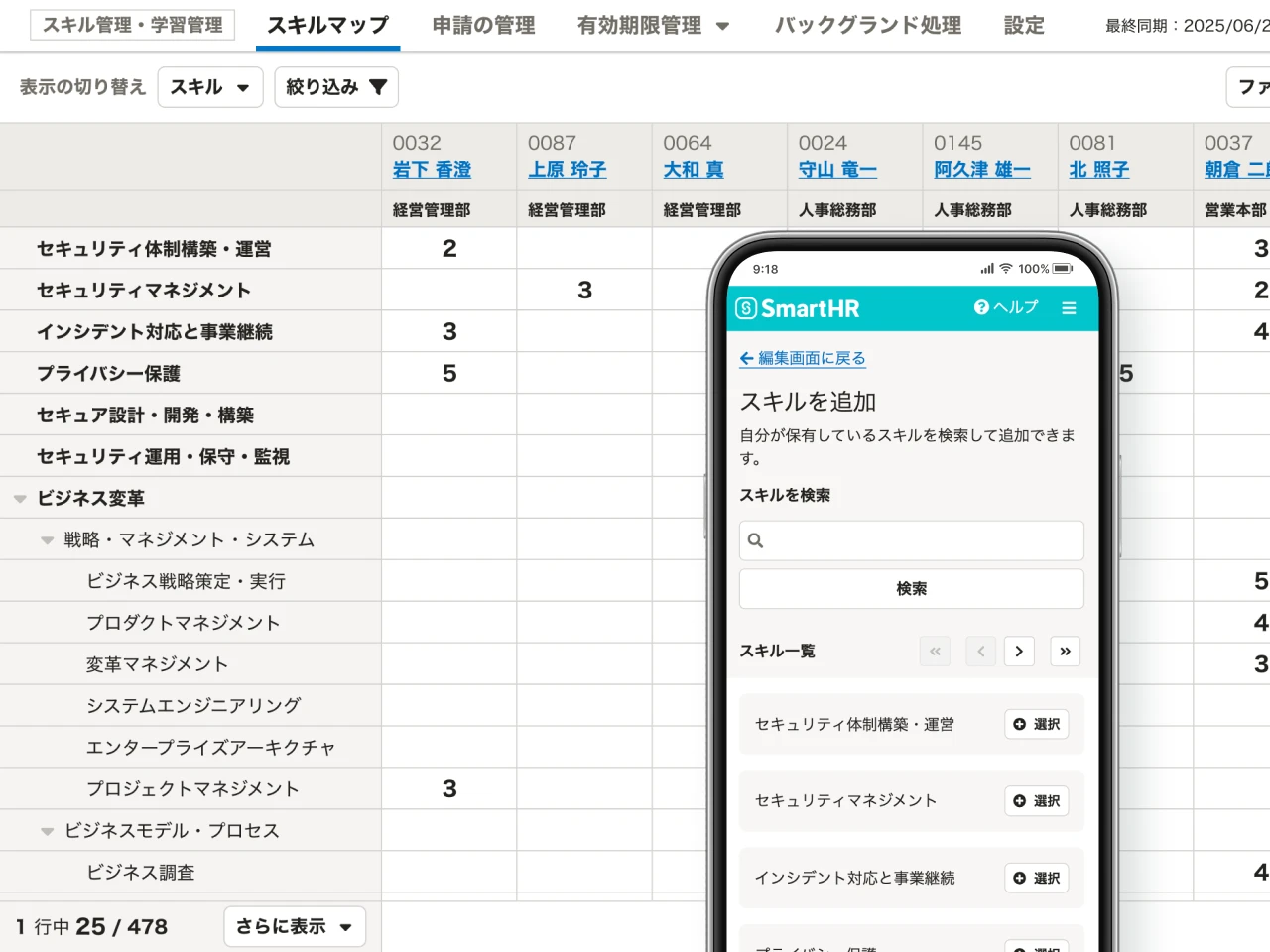1270x952 pixels.
Task: Open the ヘルプ help icon on phone
Action: click(x=980, y=307)
